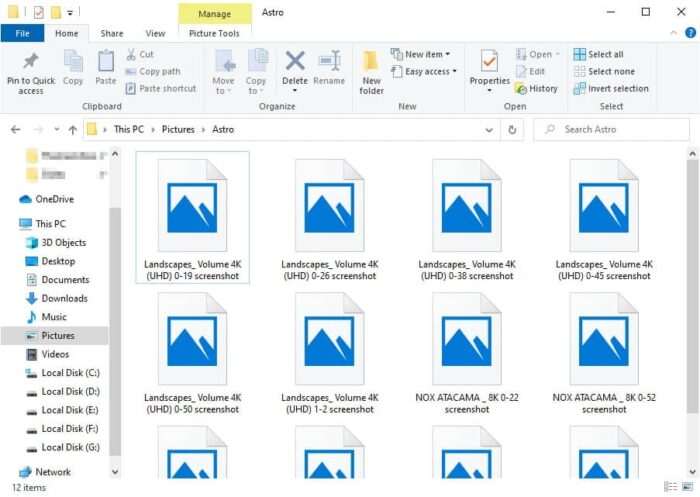
Task: Select NOX ATACAMA 8K 0-22 screenshot
Action: [467, 353]
